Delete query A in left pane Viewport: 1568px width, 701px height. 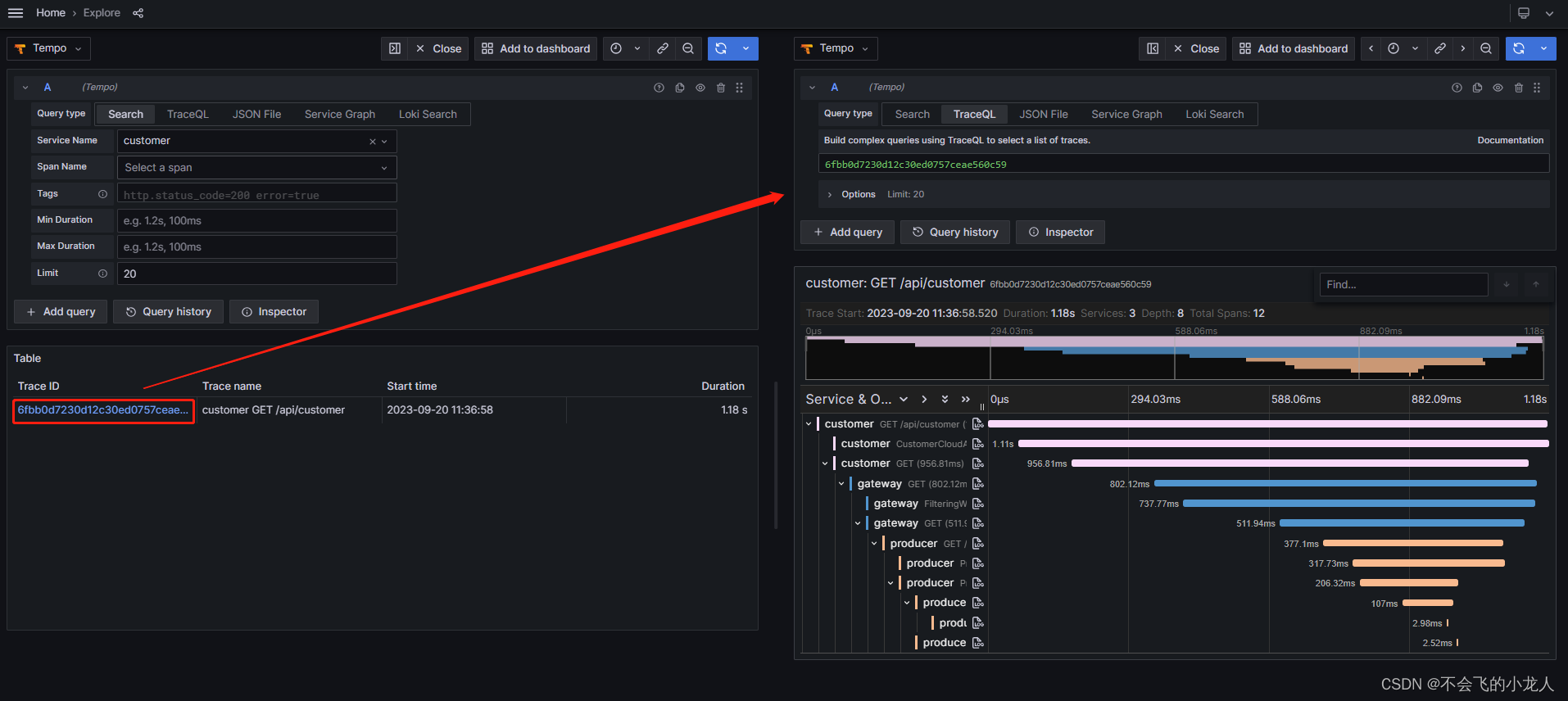pos(721,88)
